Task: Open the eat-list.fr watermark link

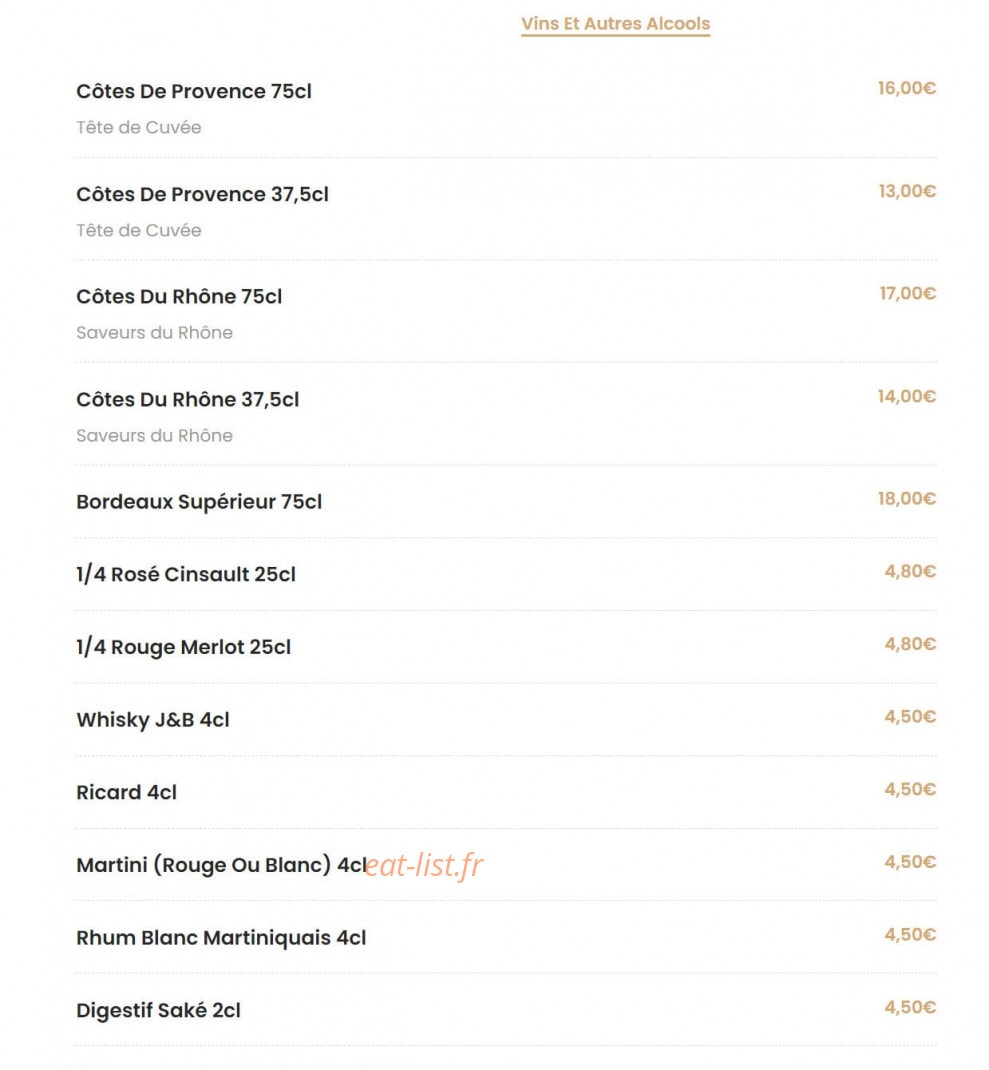Action: [425, 865]
